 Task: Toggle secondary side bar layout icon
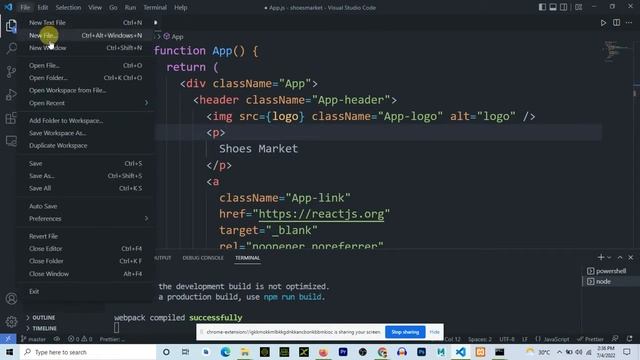(564, 7)
